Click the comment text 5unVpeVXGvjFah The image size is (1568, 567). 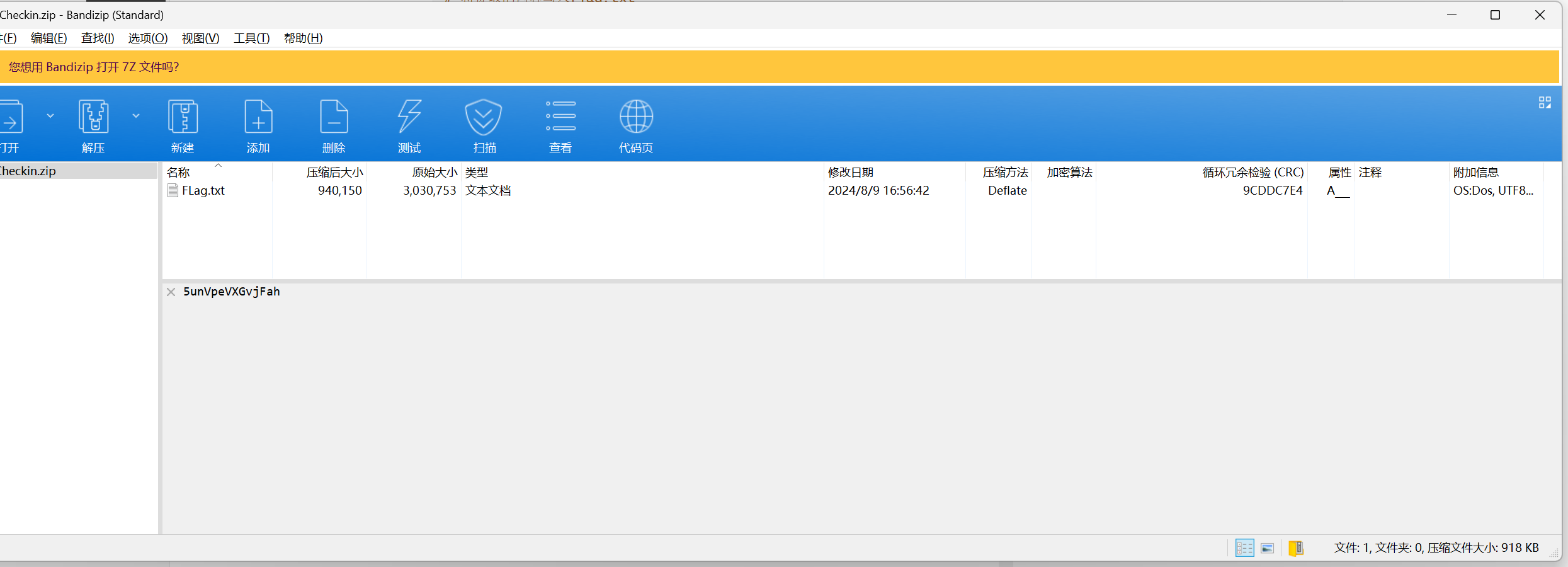(x=232, y=292)
